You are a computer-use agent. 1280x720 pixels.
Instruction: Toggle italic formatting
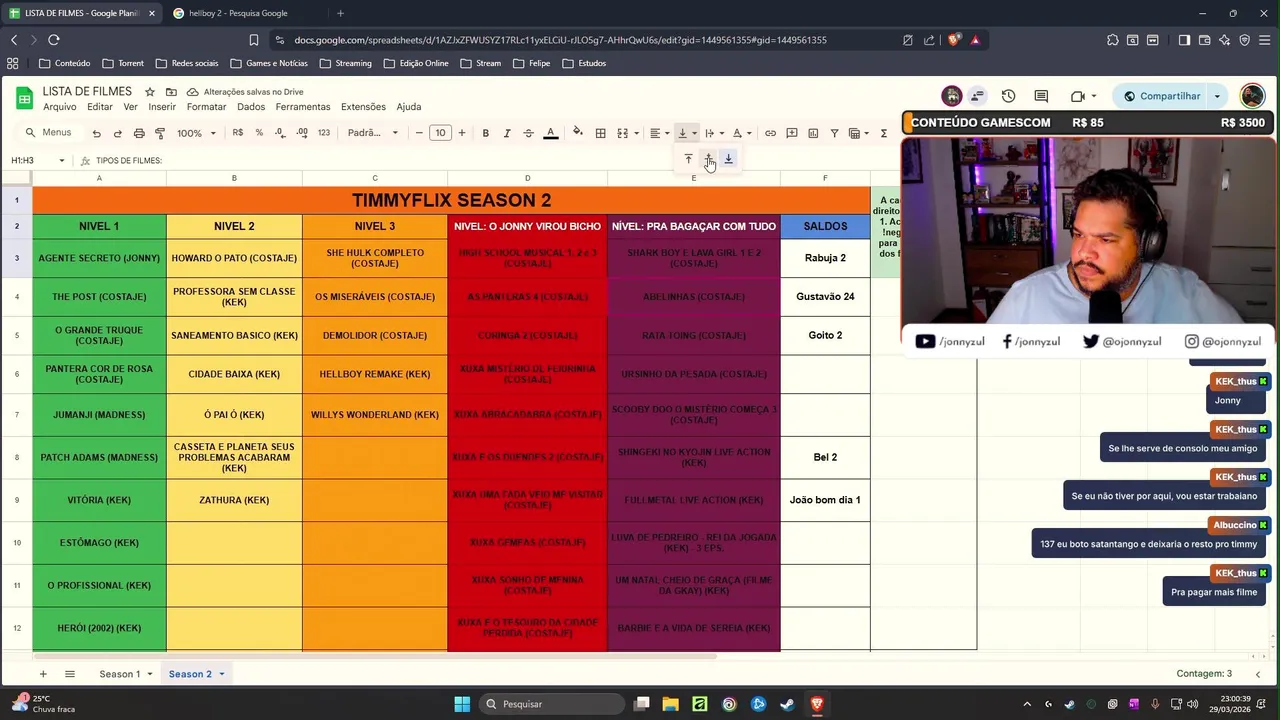(x=507, y=133)
